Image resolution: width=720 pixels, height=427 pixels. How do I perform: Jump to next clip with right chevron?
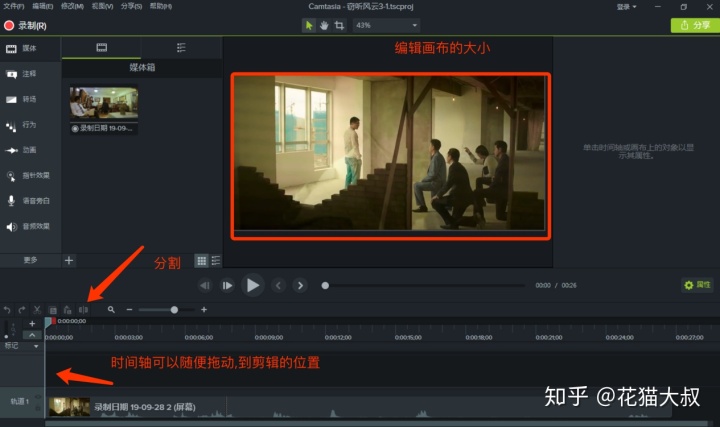point(300,286)
